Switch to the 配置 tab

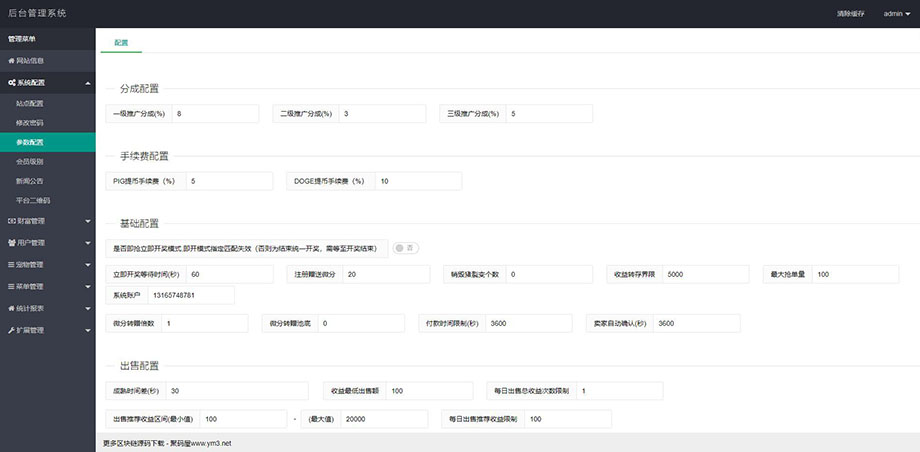(121, 42)
